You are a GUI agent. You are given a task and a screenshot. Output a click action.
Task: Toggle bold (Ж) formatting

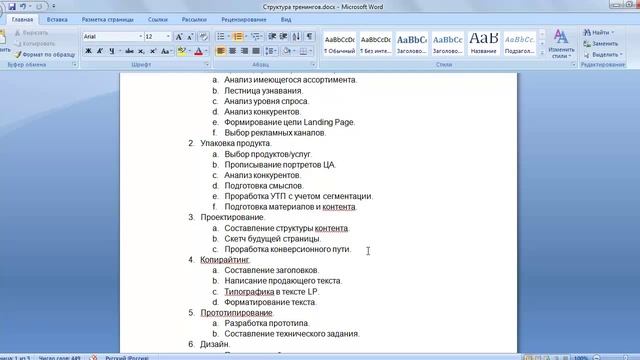(88, 51)
